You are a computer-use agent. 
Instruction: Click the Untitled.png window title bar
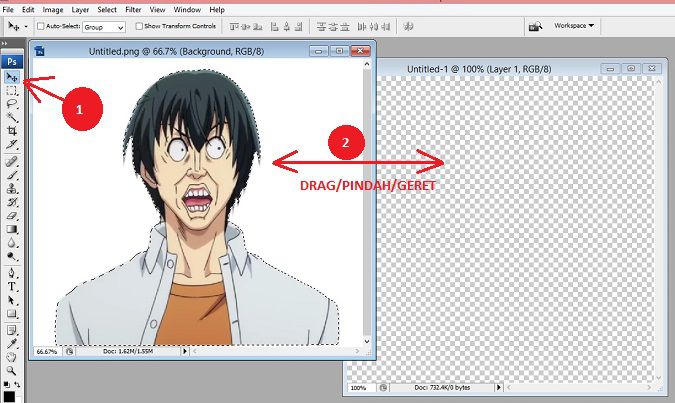(x=176, y=51)
